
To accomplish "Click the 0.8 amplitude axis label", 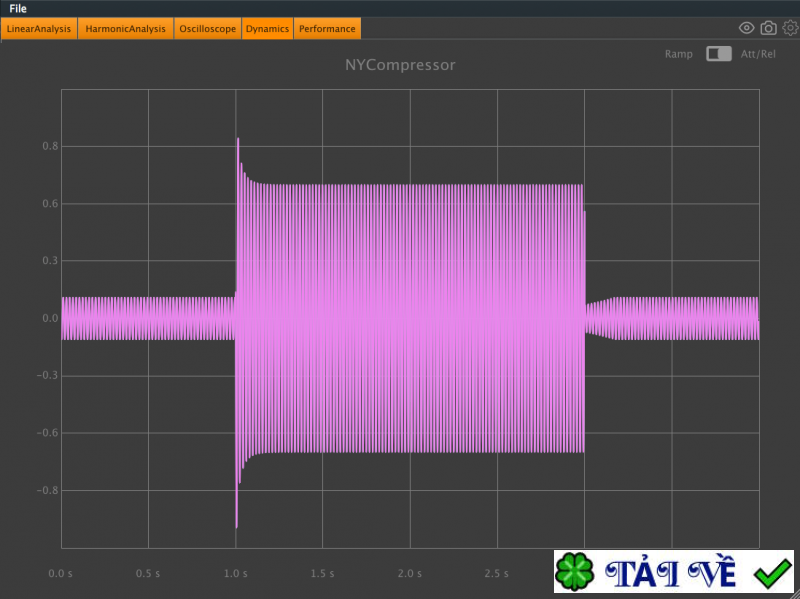I will pyautogui.click(x=46, y=146).
